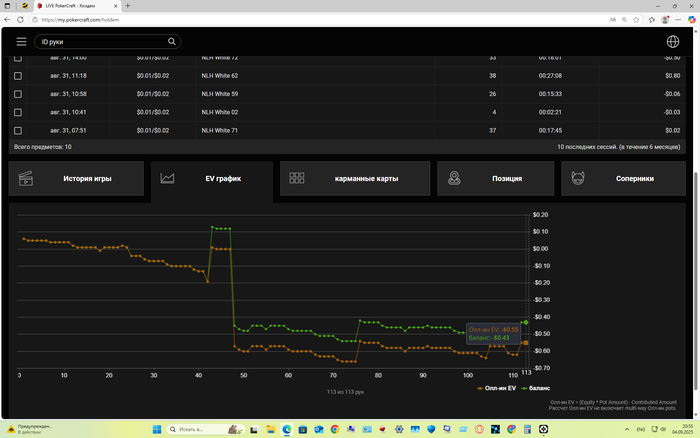Go back with browser back arrow

[7, 20]
